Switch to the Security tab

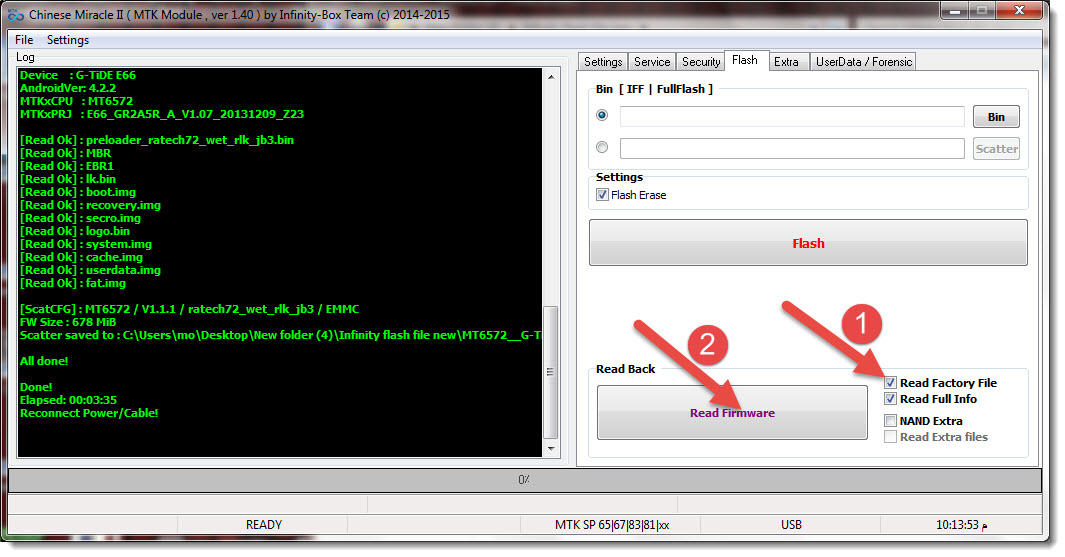click(x=701, y=62)
